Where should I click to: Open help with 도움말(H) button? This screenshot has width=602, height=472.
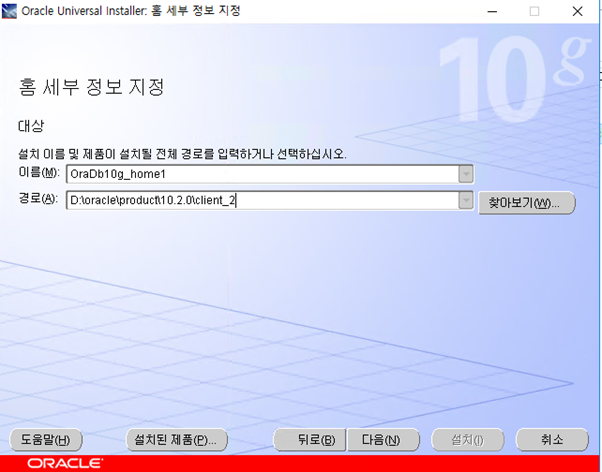[46, 440]
